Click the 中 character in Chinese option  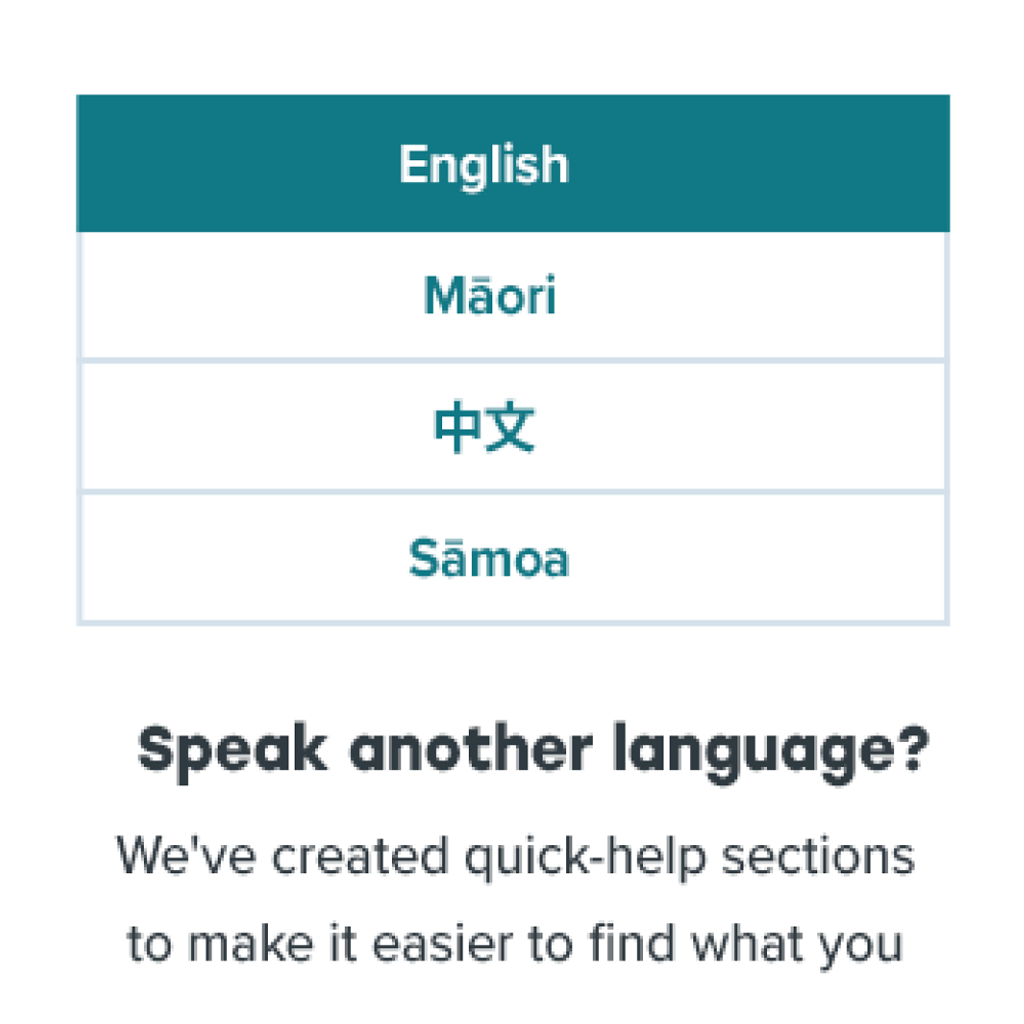(x=458, y=426)
